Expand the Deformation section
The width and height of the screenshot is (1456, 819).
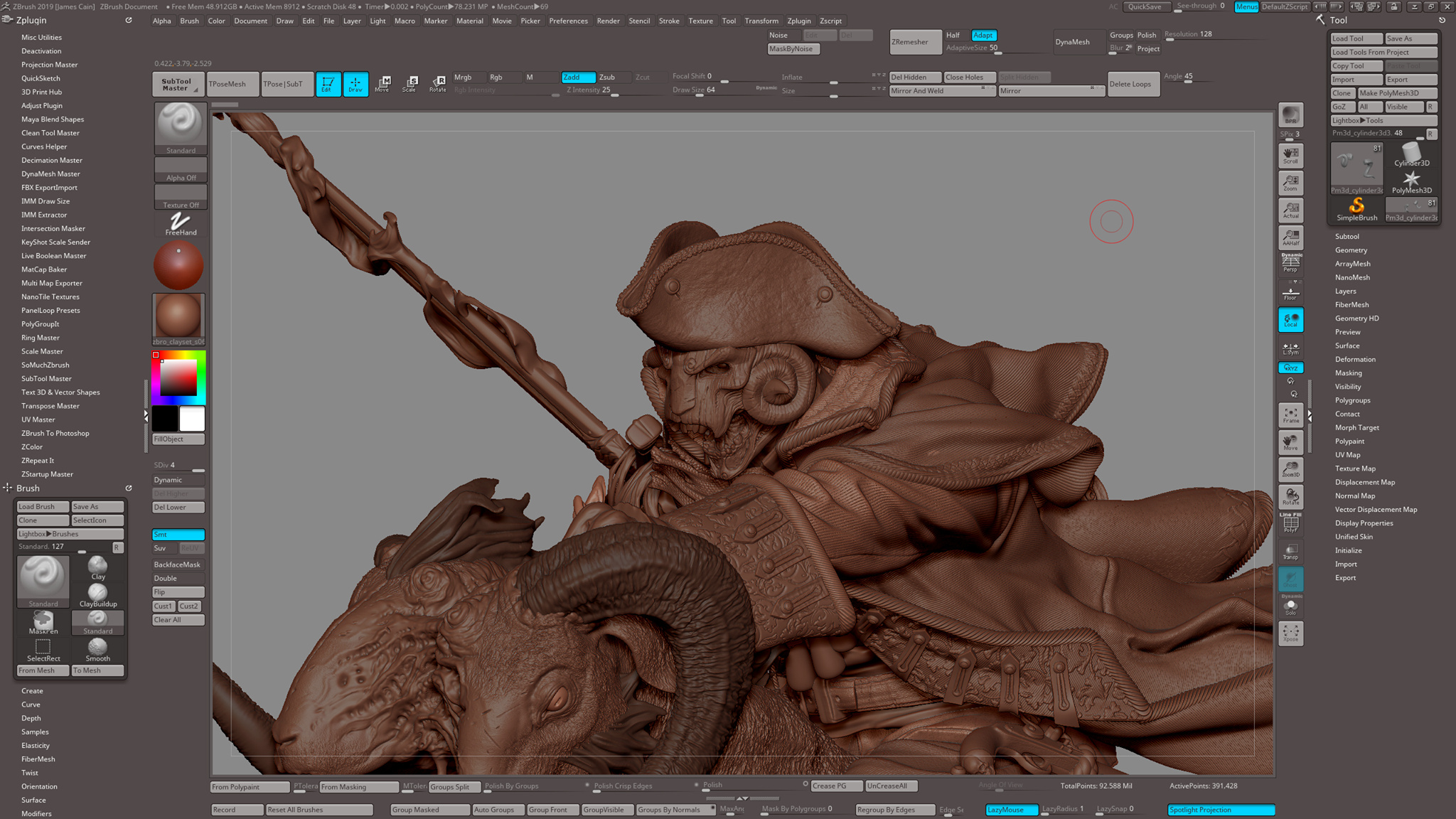point(1355,360)
